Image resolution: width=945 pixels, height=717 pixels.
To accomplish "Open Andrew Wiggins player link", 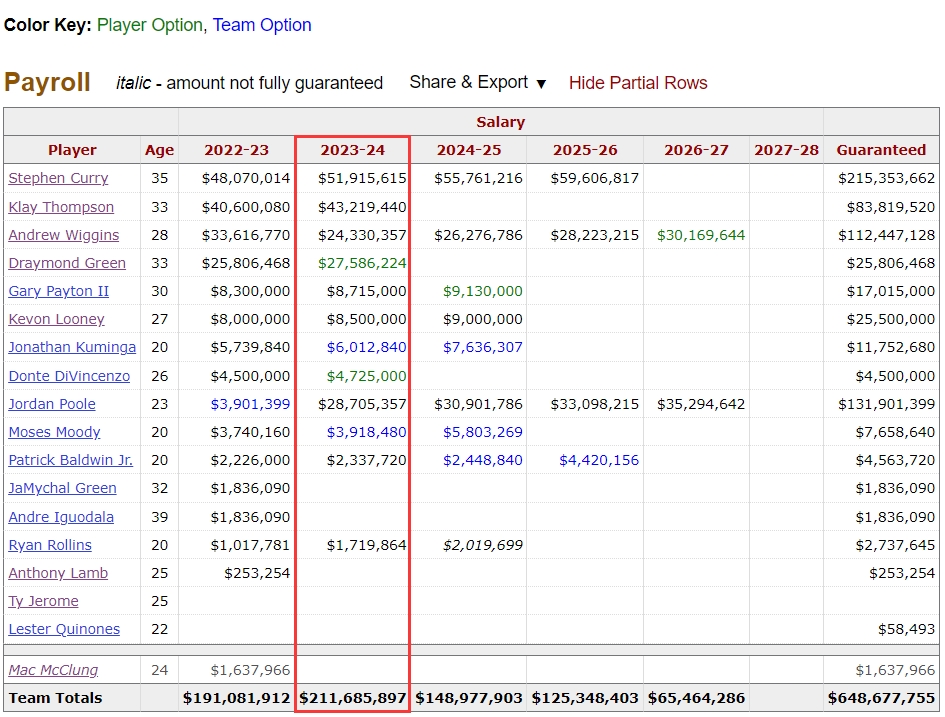I will point(63,235).
